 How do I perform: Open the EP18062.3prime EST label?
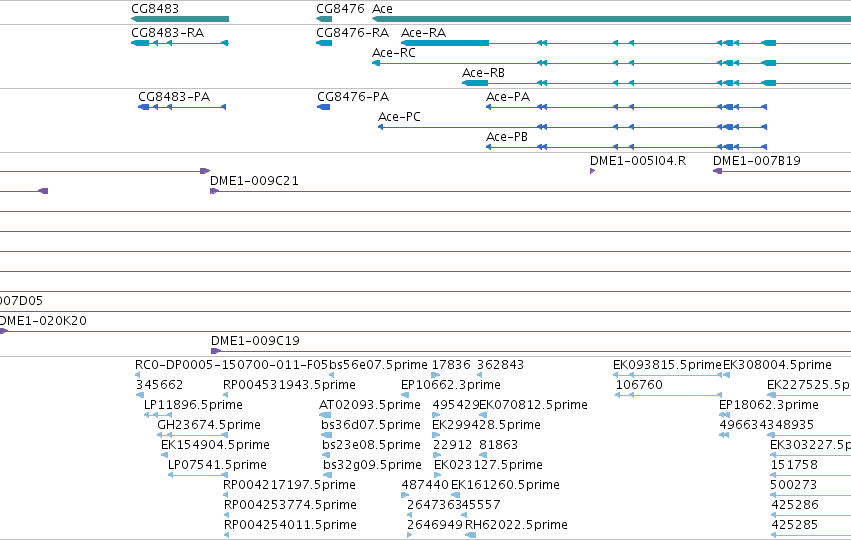pos(769,405)
